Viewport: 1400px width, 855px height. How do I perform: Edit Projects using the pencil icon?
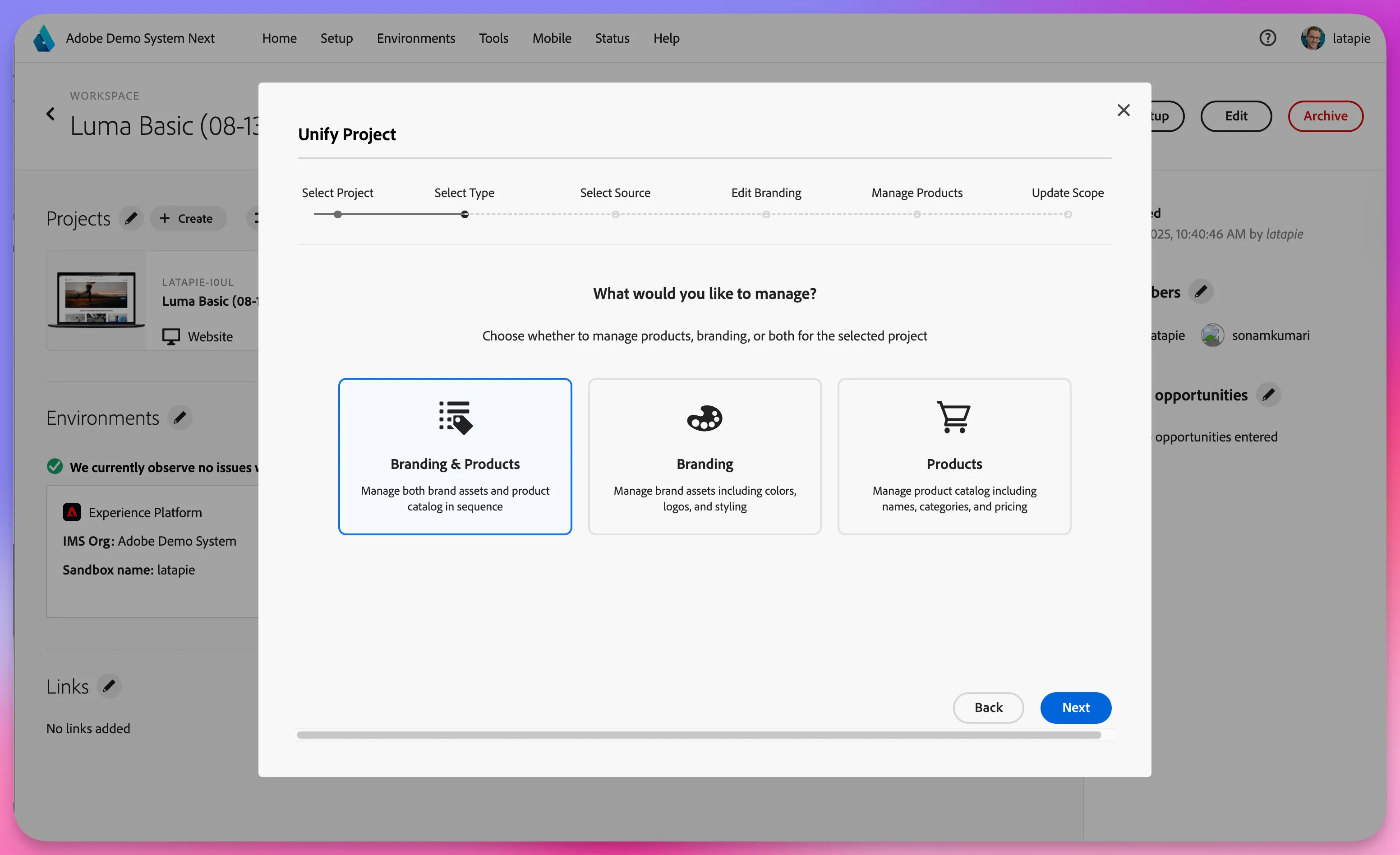pyautogui.click(x=131, y=218)
